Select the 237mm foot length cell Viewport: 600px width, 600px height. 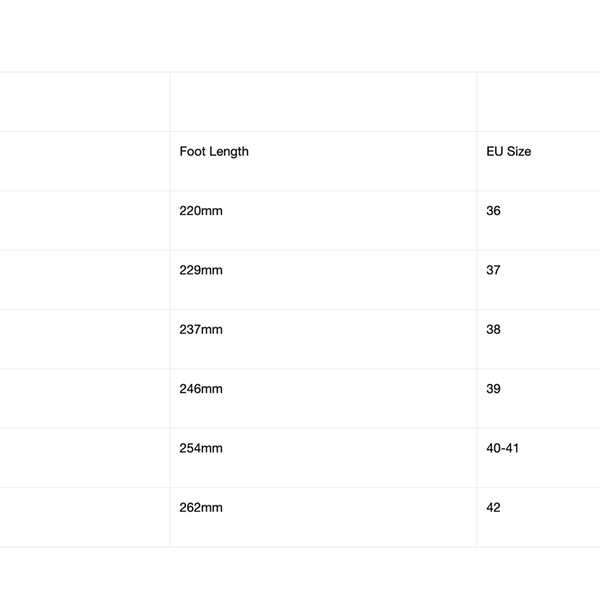201,330
